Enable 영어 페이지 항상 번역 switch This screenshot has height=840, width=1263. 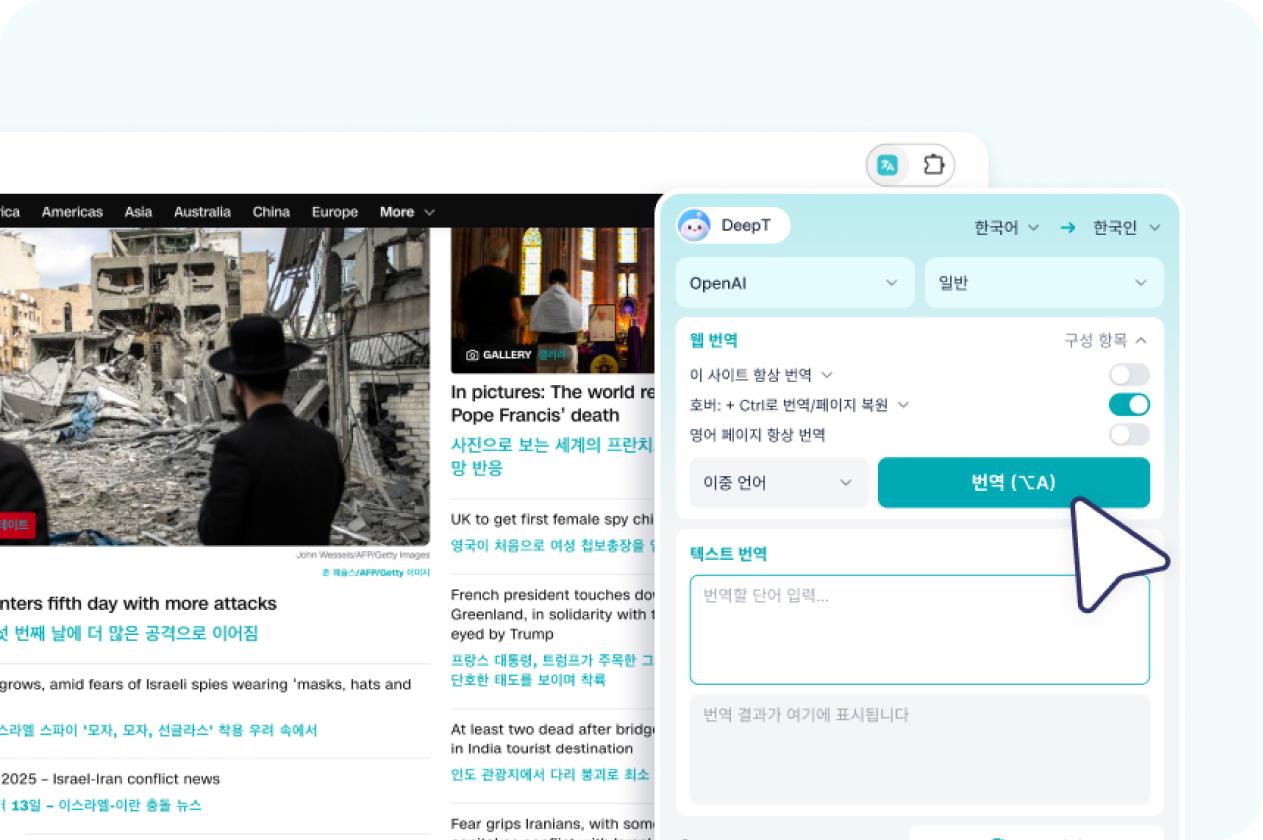pyautogui.click(x=1129, y=435)
